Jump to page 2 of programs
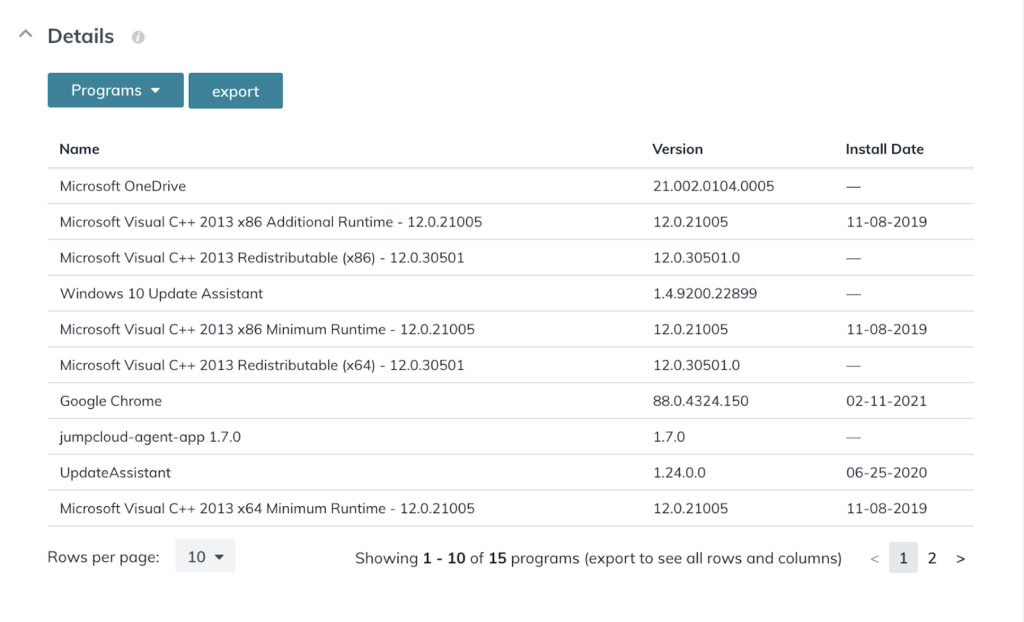 tap(932, 558)
